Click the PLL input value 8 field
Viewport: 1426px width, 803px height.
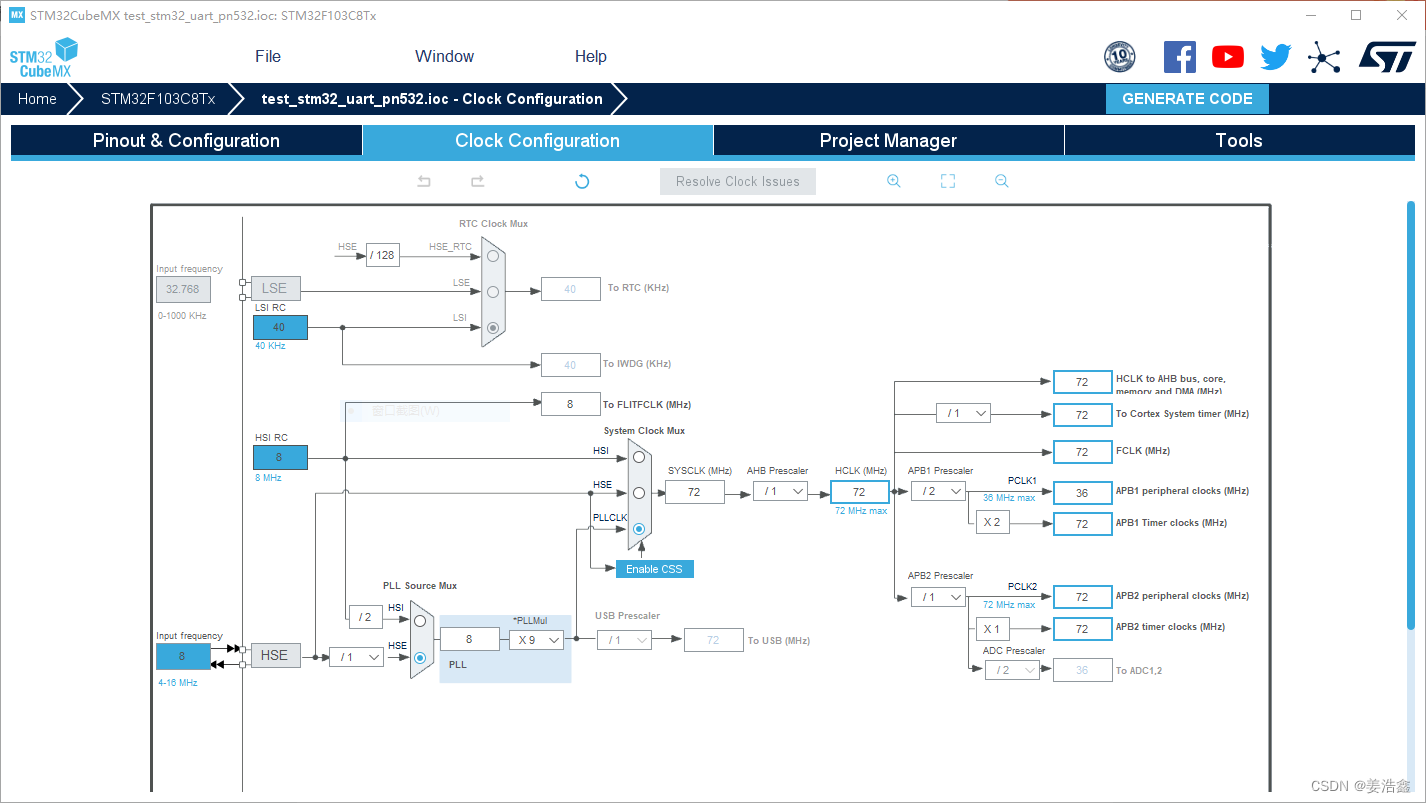469,640
